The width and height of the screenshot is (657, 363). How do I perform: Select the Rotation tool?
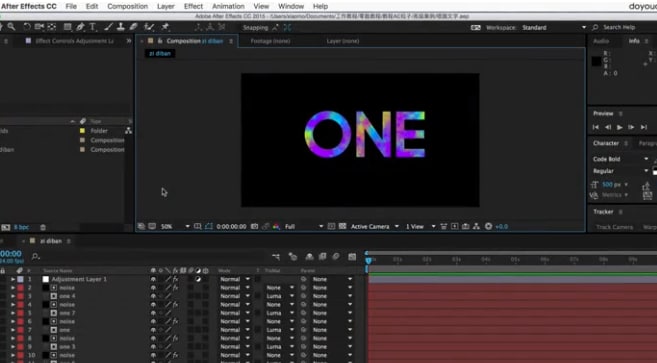(x=27, y=27)
